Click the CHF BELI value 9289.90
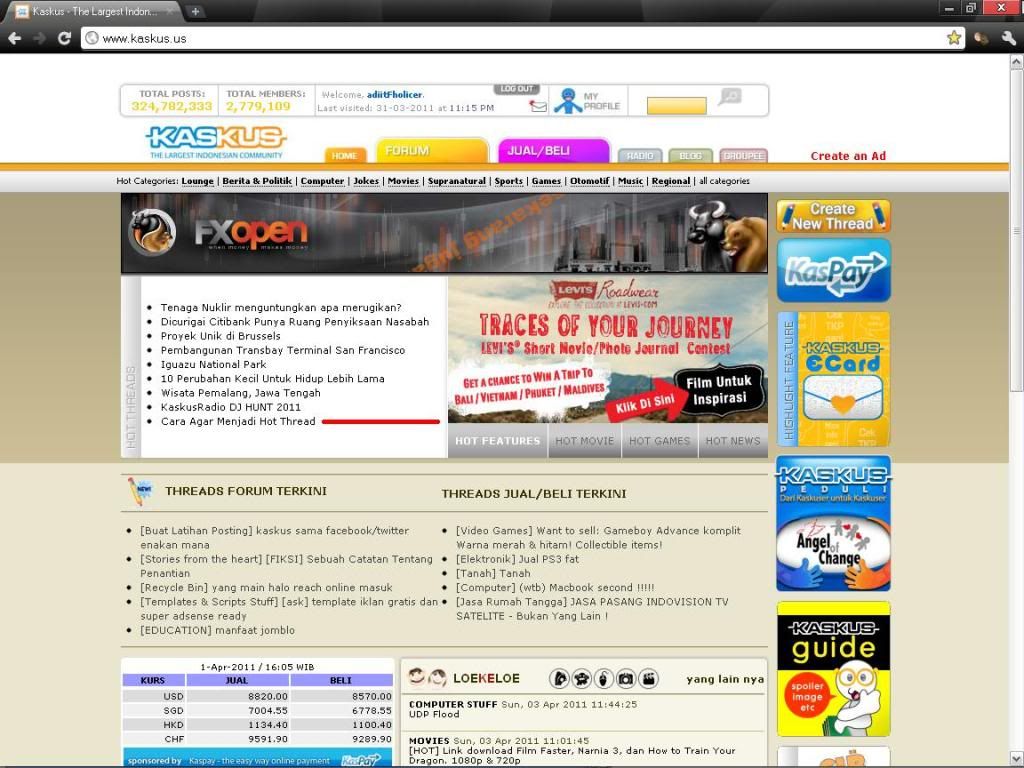 [x=372, y=739]
